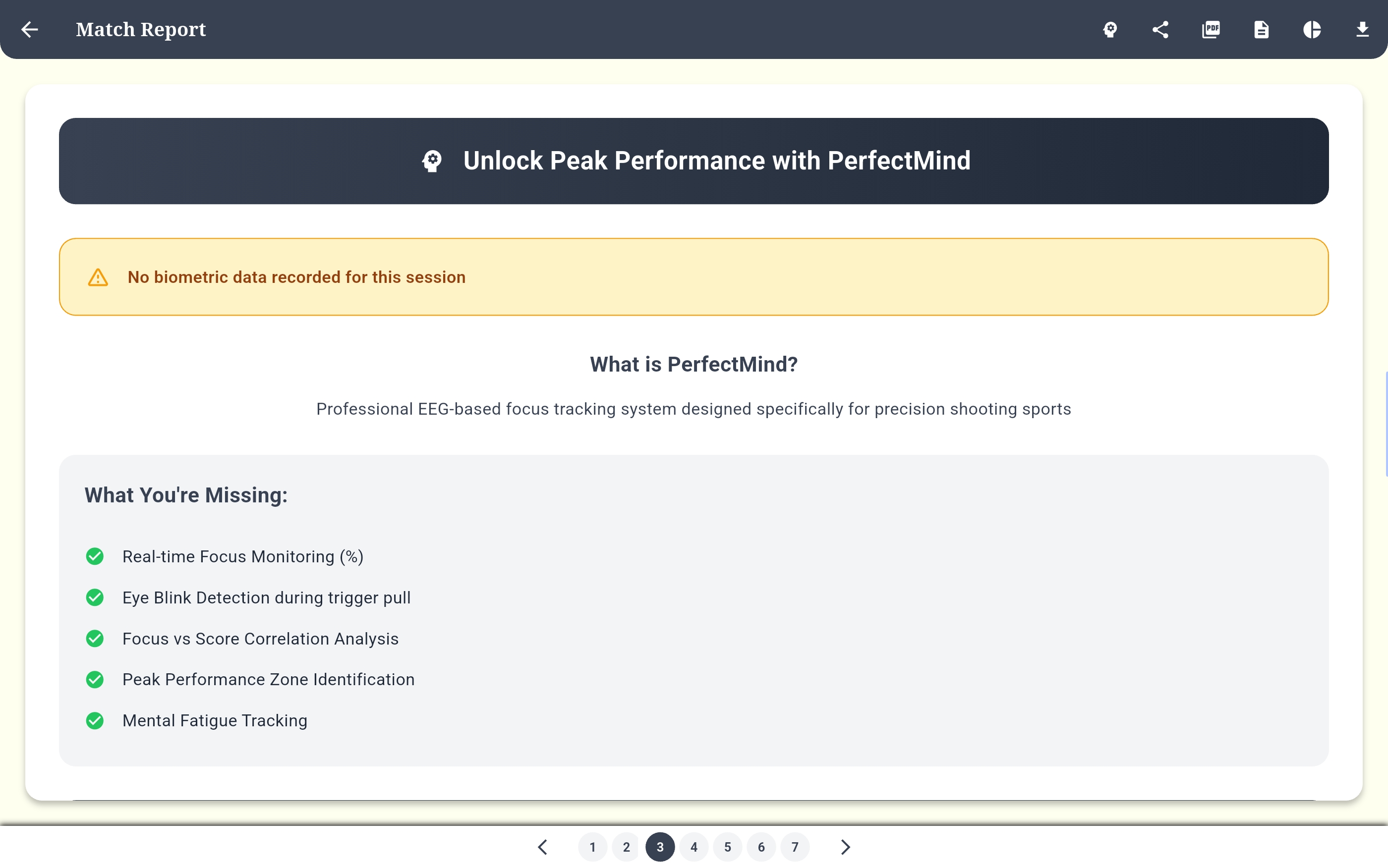Viewport: 1388px width, 868px height.
Task: Click green check beside Mental Fatigue Tracking
Action: click(x=95, y=720)
